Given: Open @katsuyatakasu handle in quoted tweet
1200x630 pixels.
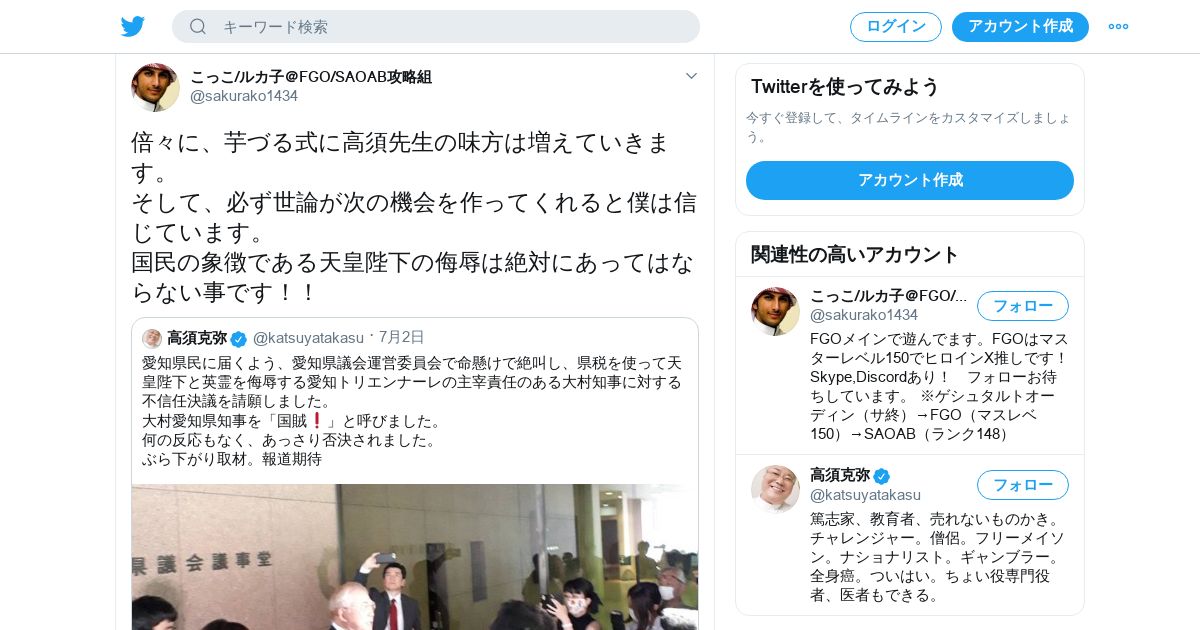Looking at the screenshot, I should click(308, 338).
